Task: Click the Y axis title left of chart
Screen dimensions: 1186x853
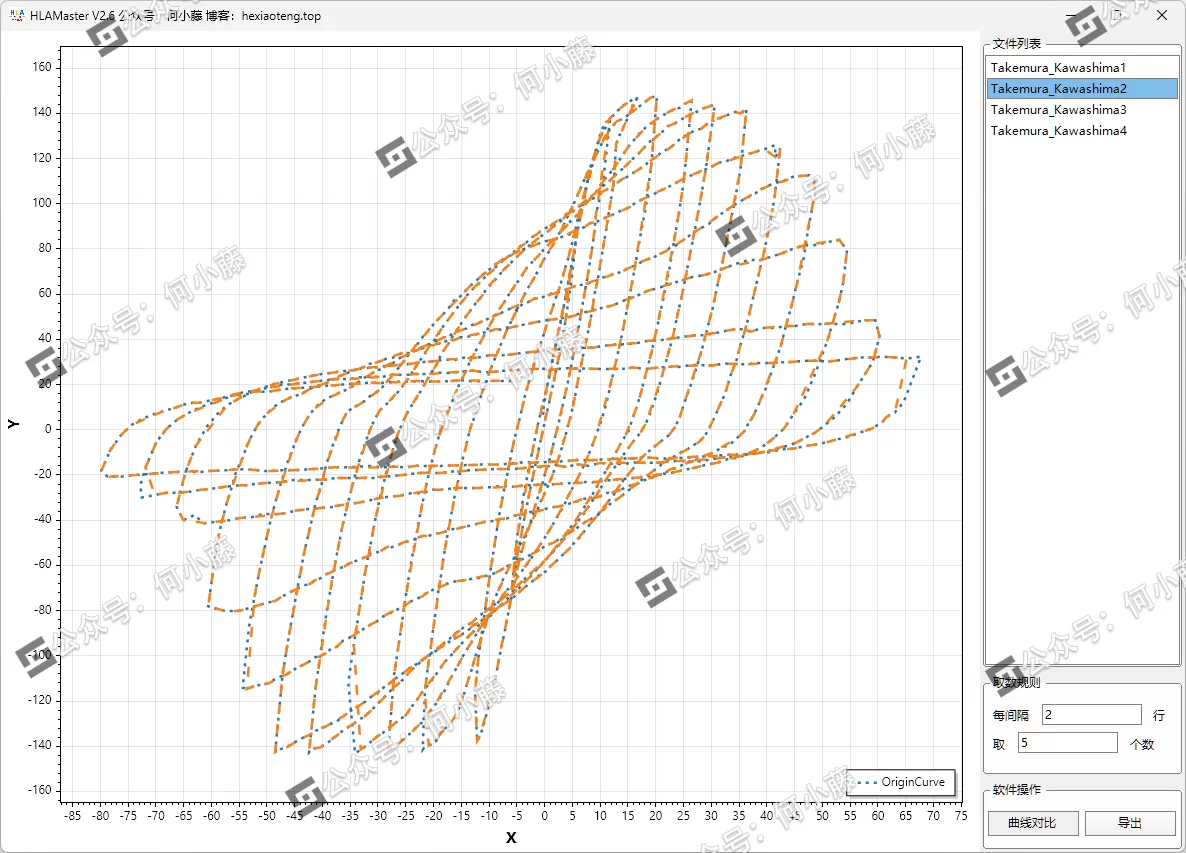Action: 14,424
